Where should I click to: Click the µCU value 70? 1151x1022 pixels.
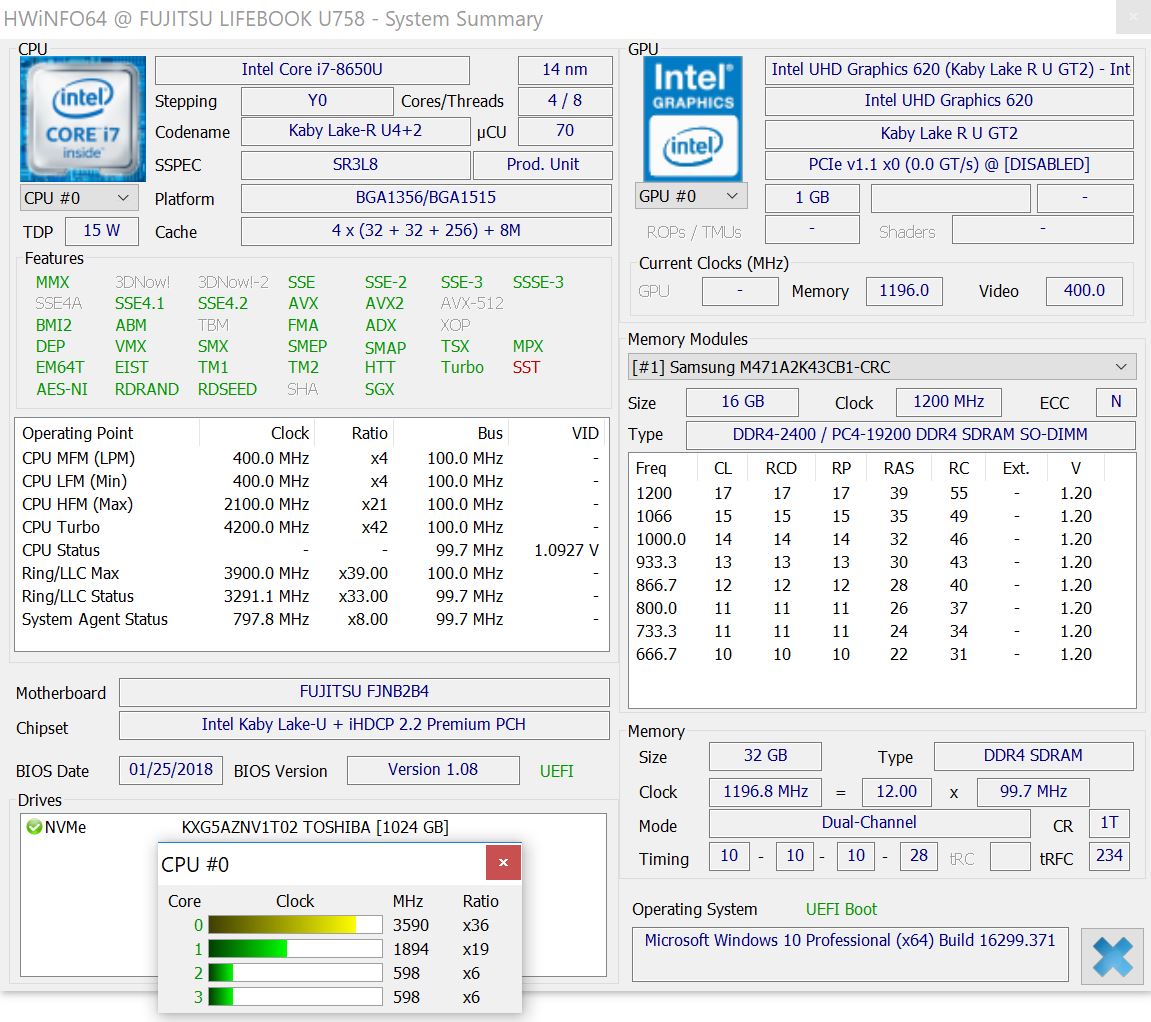(x=565, y=131)
